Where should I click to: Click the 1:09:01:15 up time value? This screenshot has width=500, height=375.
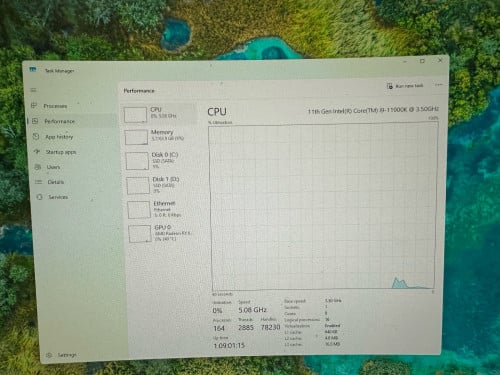229,345
